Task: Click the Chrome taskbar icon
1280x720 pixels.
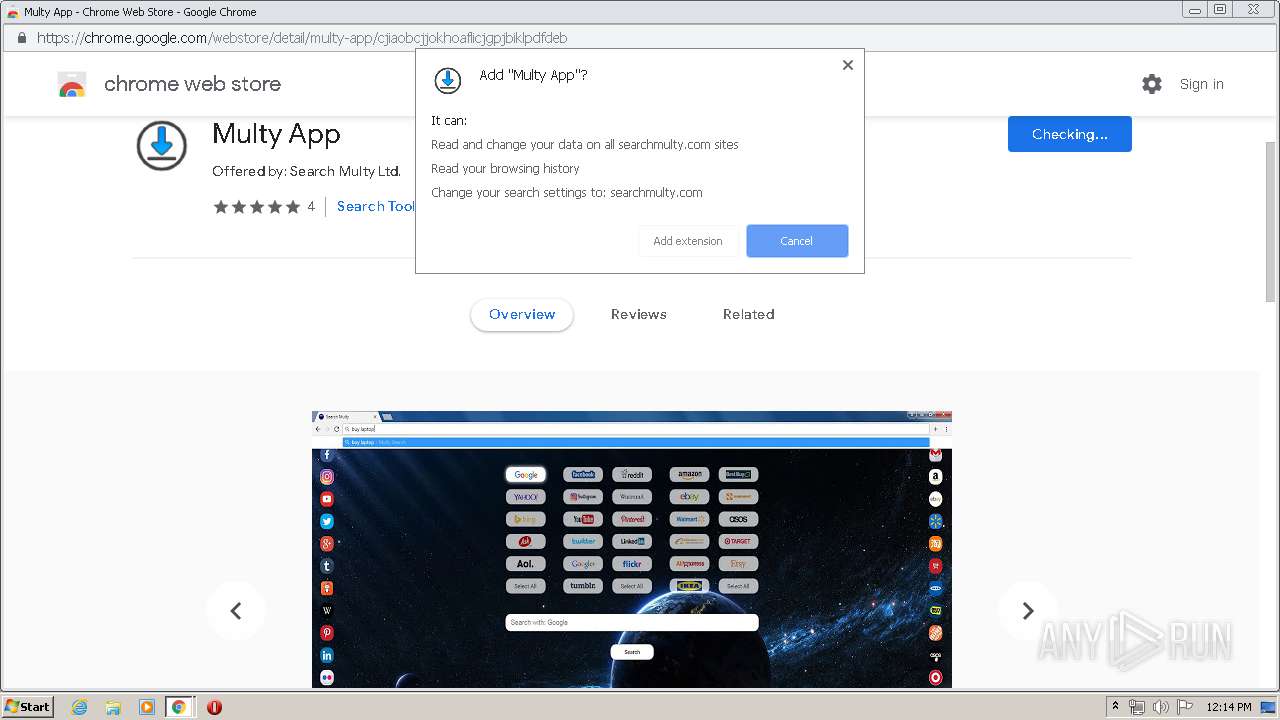Action: click(179, 707)
